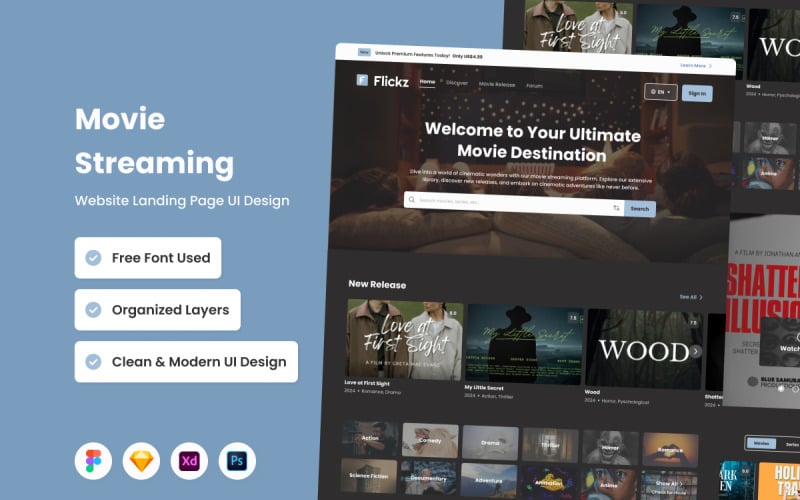The image size is (800, 500).
Task: Click the 2024 Romance, Drama caption
Action: coord(372,391)
